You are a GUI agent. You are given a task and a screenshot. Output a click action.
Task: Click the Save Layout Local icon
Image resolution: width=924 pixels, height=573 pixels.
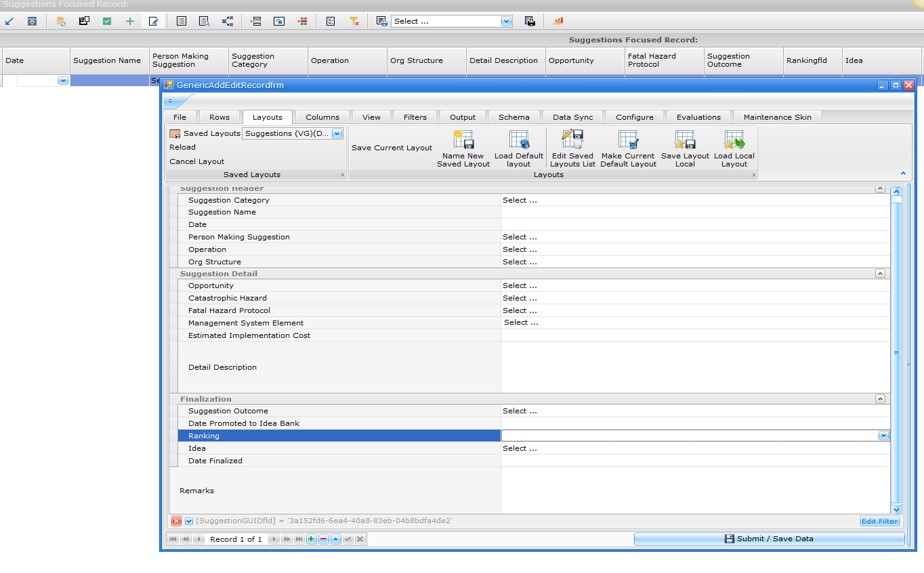pos(684,140)
